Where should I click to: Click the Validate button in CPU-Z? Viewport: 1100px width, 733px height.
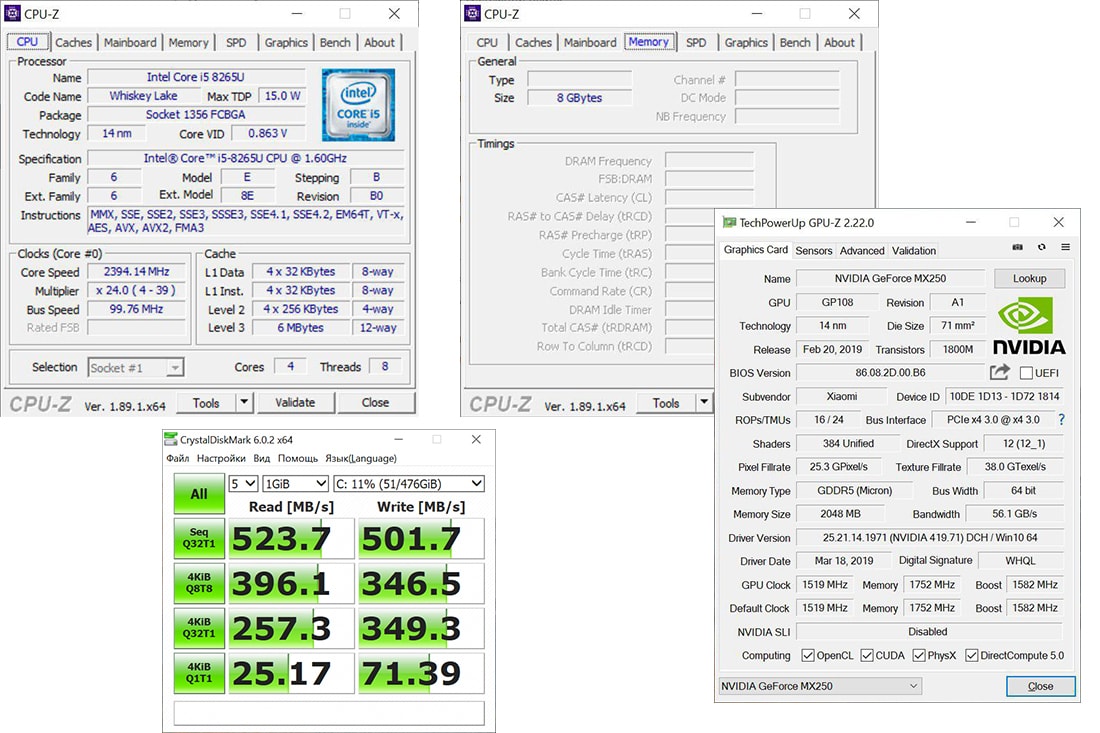pos(295,403)
